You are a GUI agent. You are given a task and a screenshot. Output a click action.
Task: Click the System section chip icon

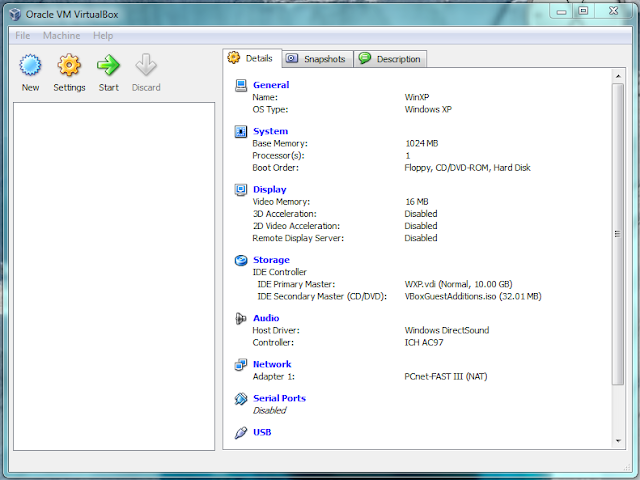coord(241,131)
